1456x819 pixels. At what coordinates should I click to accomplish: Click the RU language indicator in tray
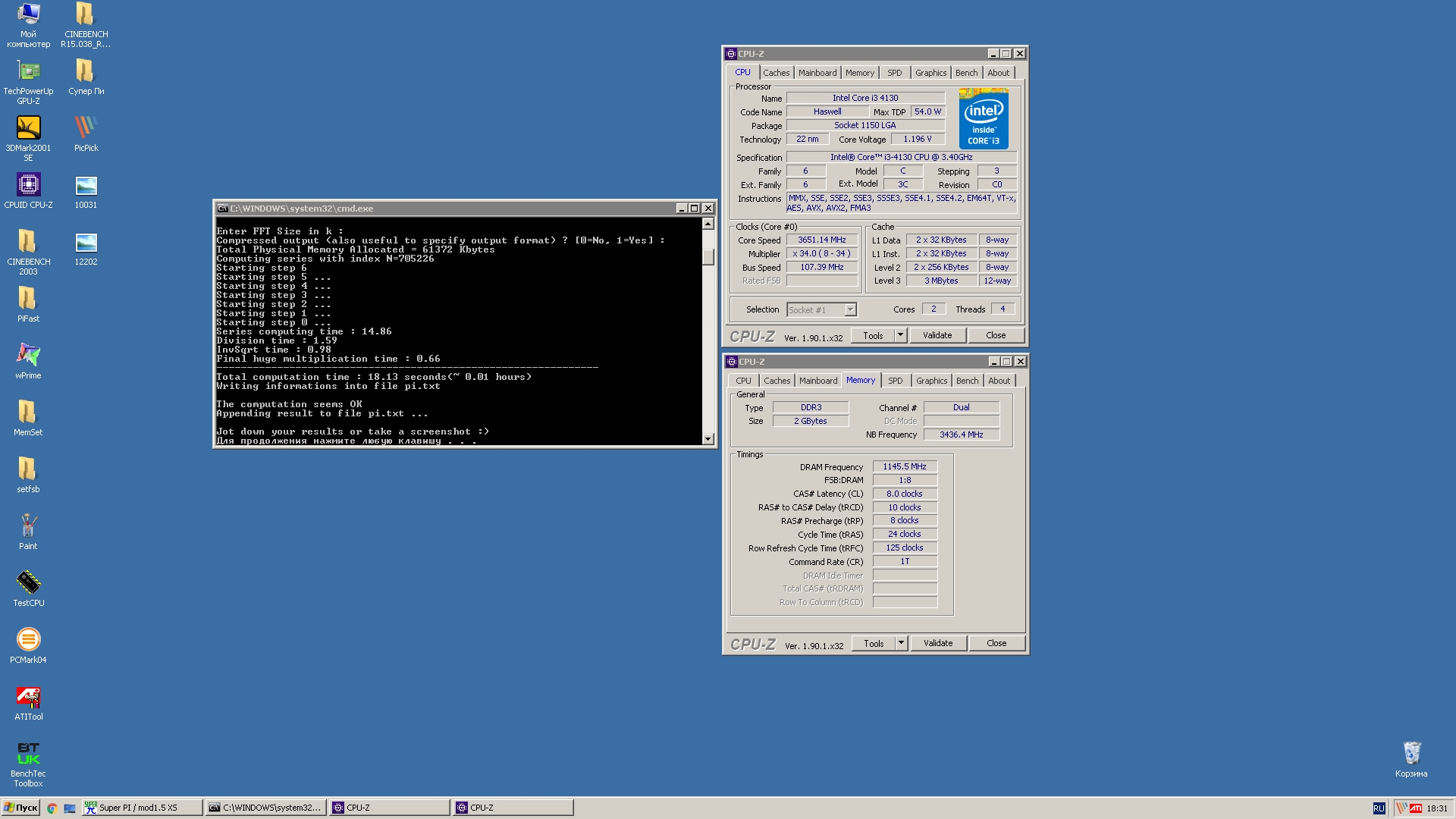click(1379, 808)
